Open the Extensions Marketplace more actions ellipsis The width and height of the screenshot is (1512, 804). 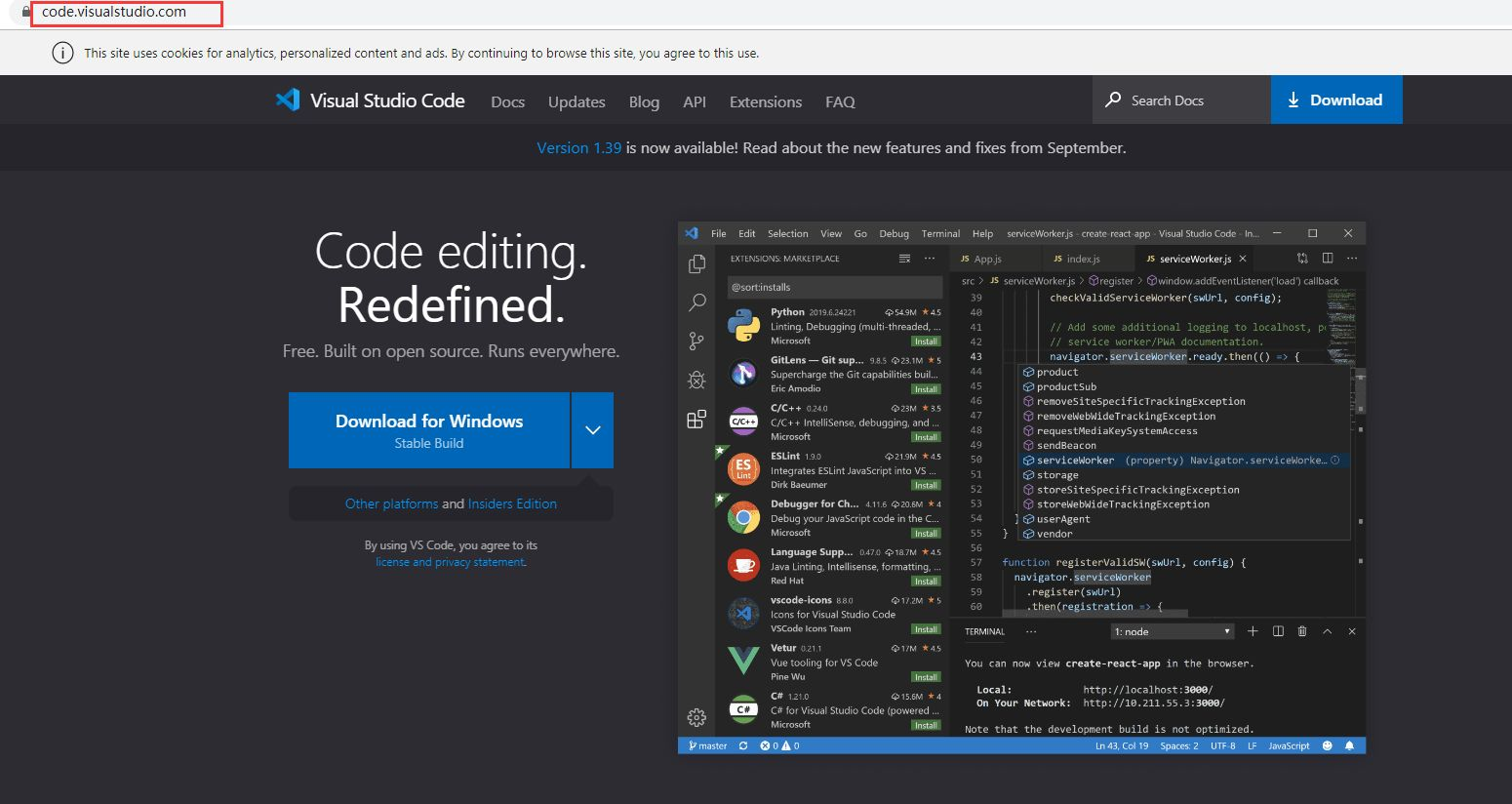930,259
